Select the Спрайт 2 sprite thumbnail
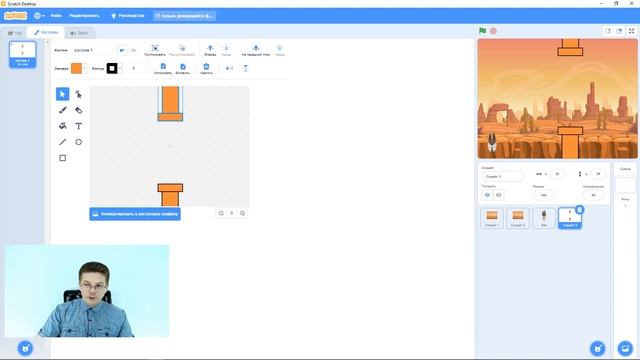Image resolution: width=640 pixels, height=360 pixels. point(518,218)
